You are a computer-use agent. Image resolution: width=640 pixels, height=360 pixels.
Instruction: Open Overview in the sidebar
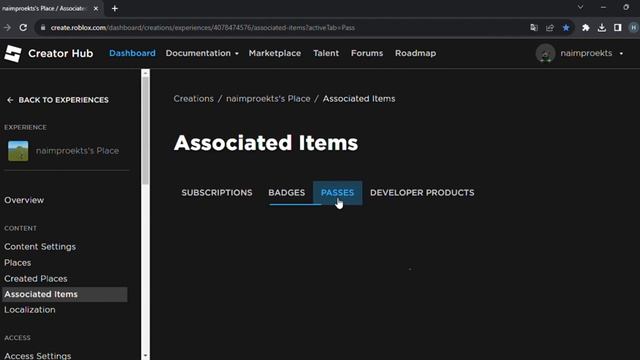click(x=24, y=200)
